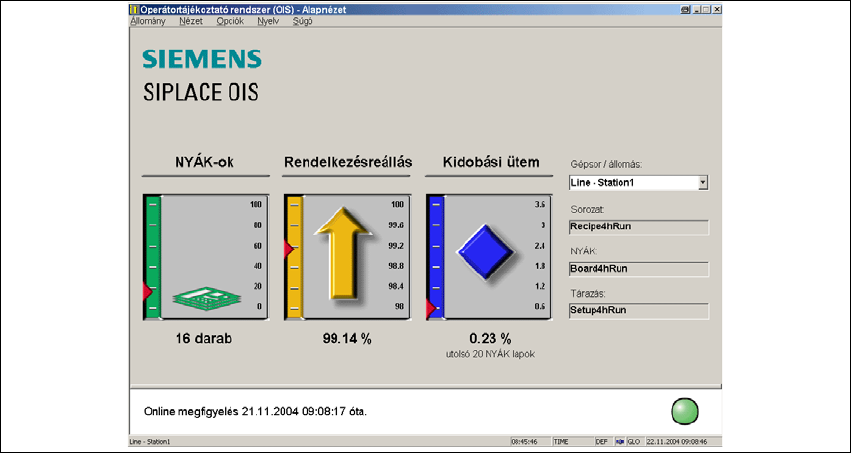Click the Gépsor / állomás label
Screen dimensions: 851x453
(607, 164)
